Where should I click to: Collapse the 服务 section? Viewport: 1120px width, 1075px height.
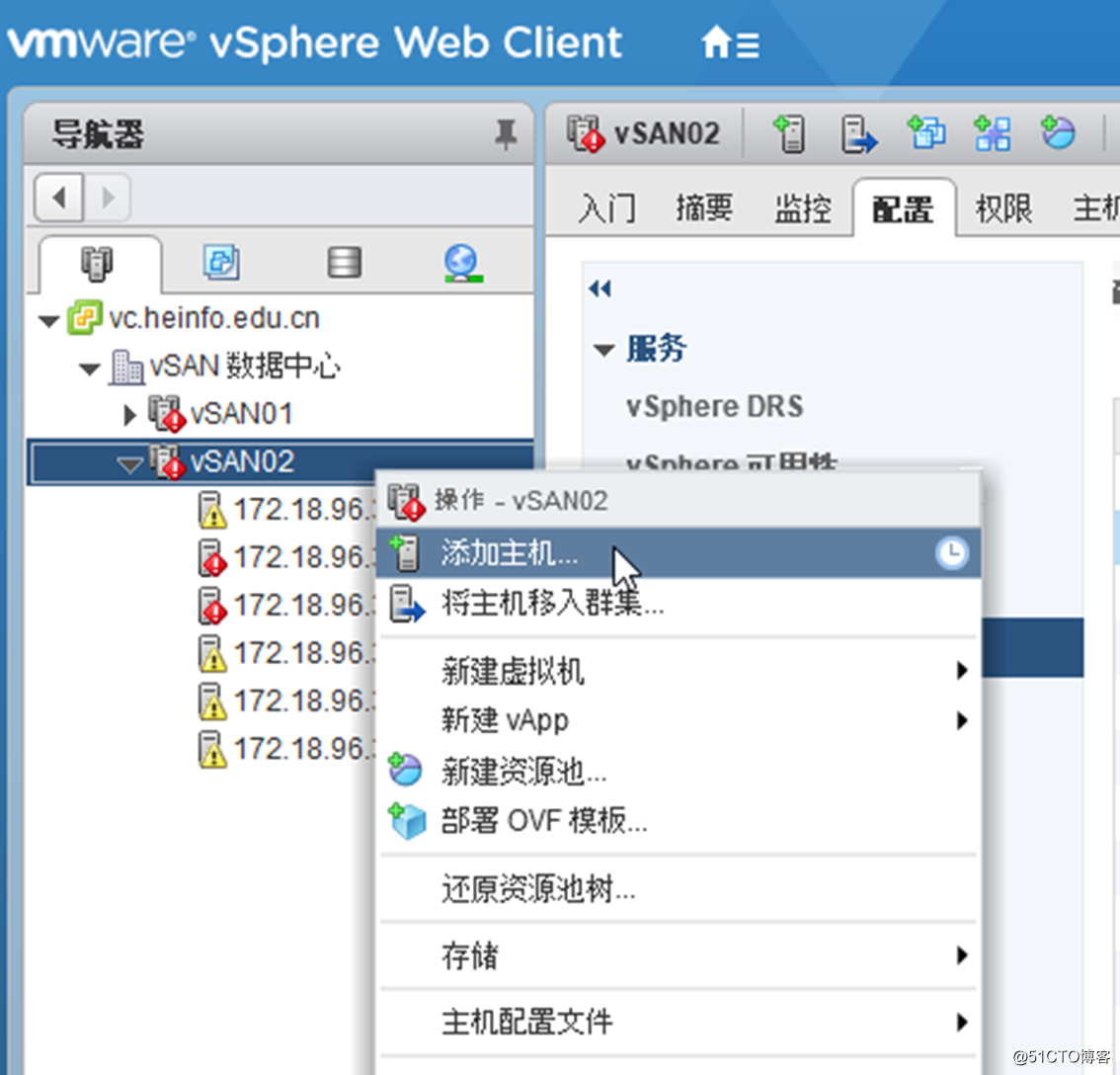tap(604, 350)
